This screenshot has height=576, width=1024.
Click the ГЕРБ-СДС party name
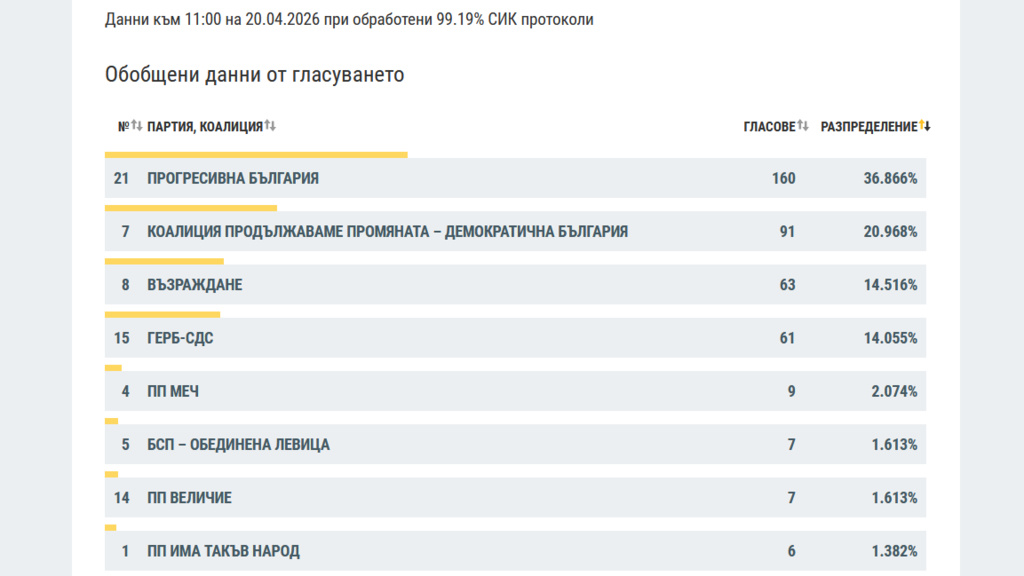(x=180, y=338)
